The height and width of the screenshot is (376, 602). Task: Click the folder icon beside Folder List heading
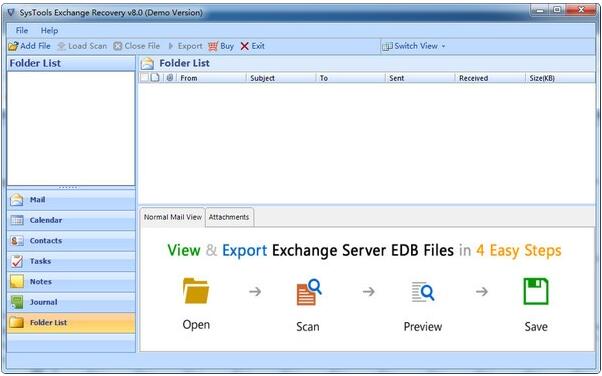point(147,63)
